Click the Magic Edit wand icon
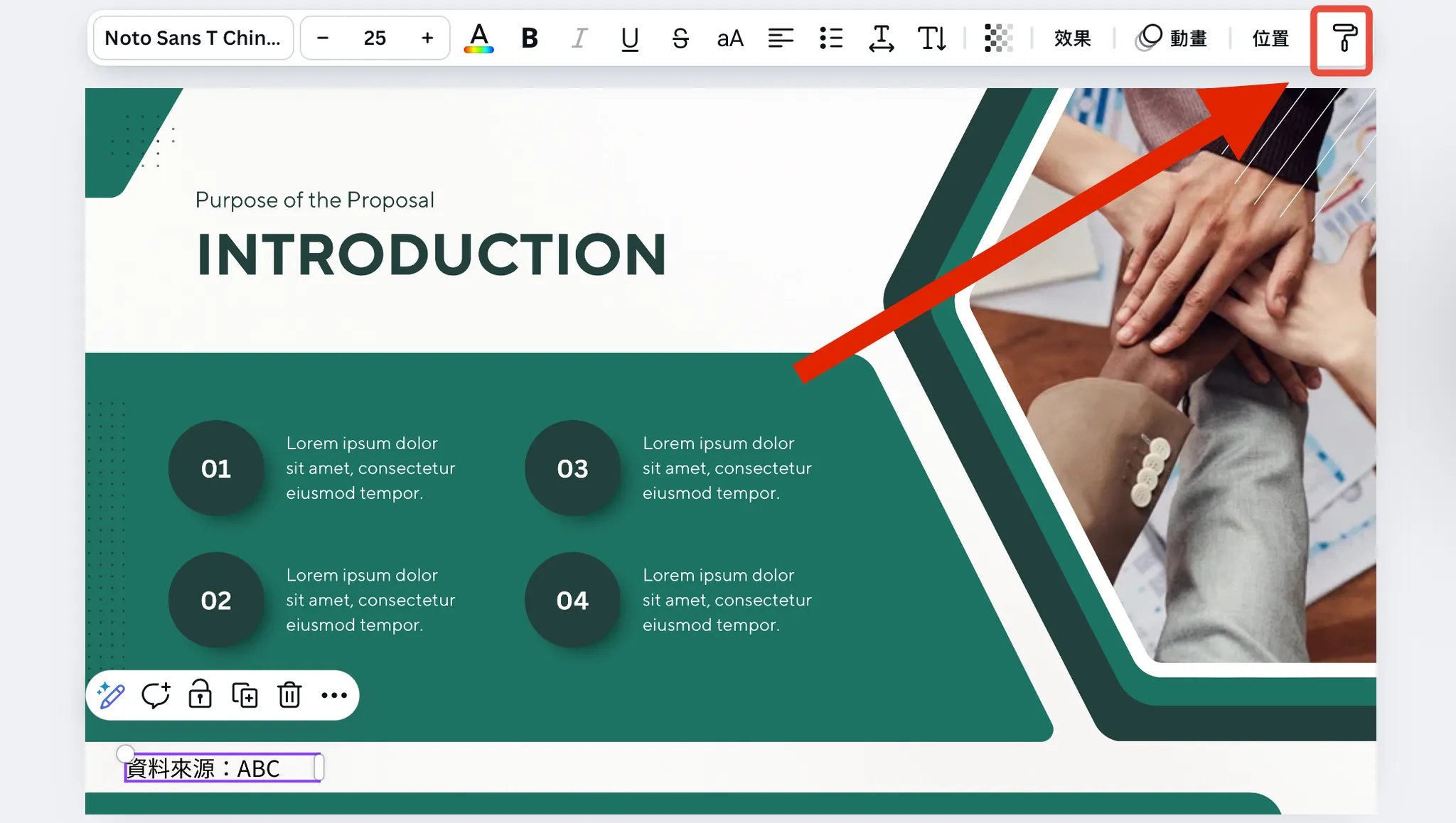Image resolution: width=1456 pixels, height=823 pixels. pos(112,695)
